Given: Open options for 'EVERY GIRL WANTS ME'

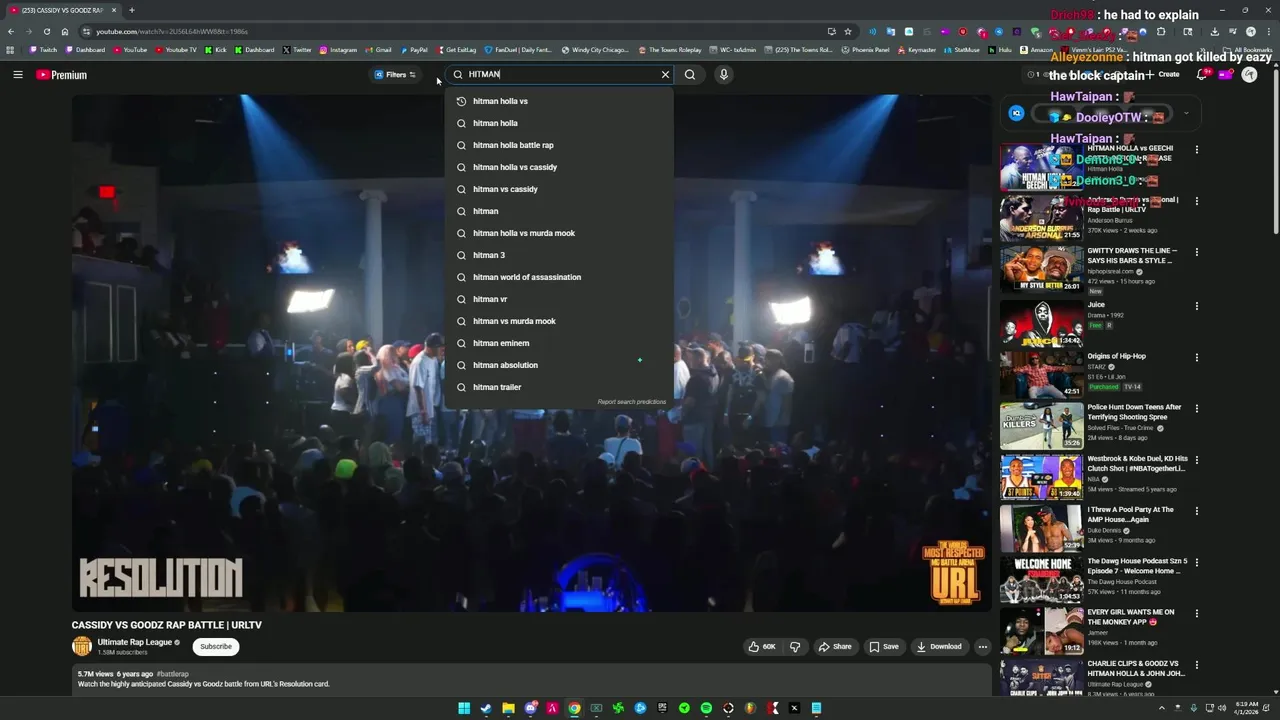Looking at the screenshot, I should coord(1196,613).
